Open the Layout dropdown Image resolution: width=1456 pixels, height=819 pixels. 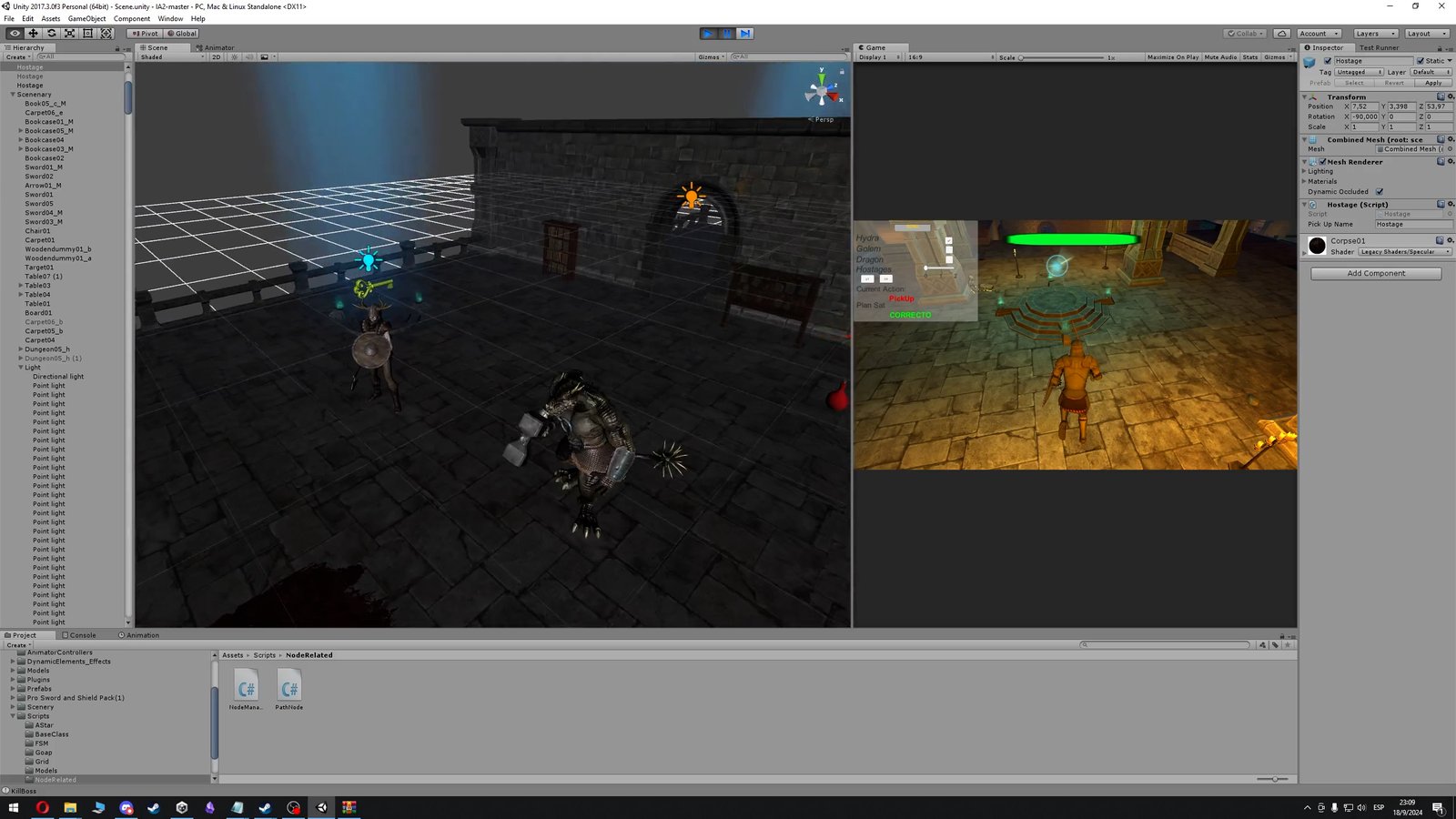pyautogui.click(x=1426, y=34)
